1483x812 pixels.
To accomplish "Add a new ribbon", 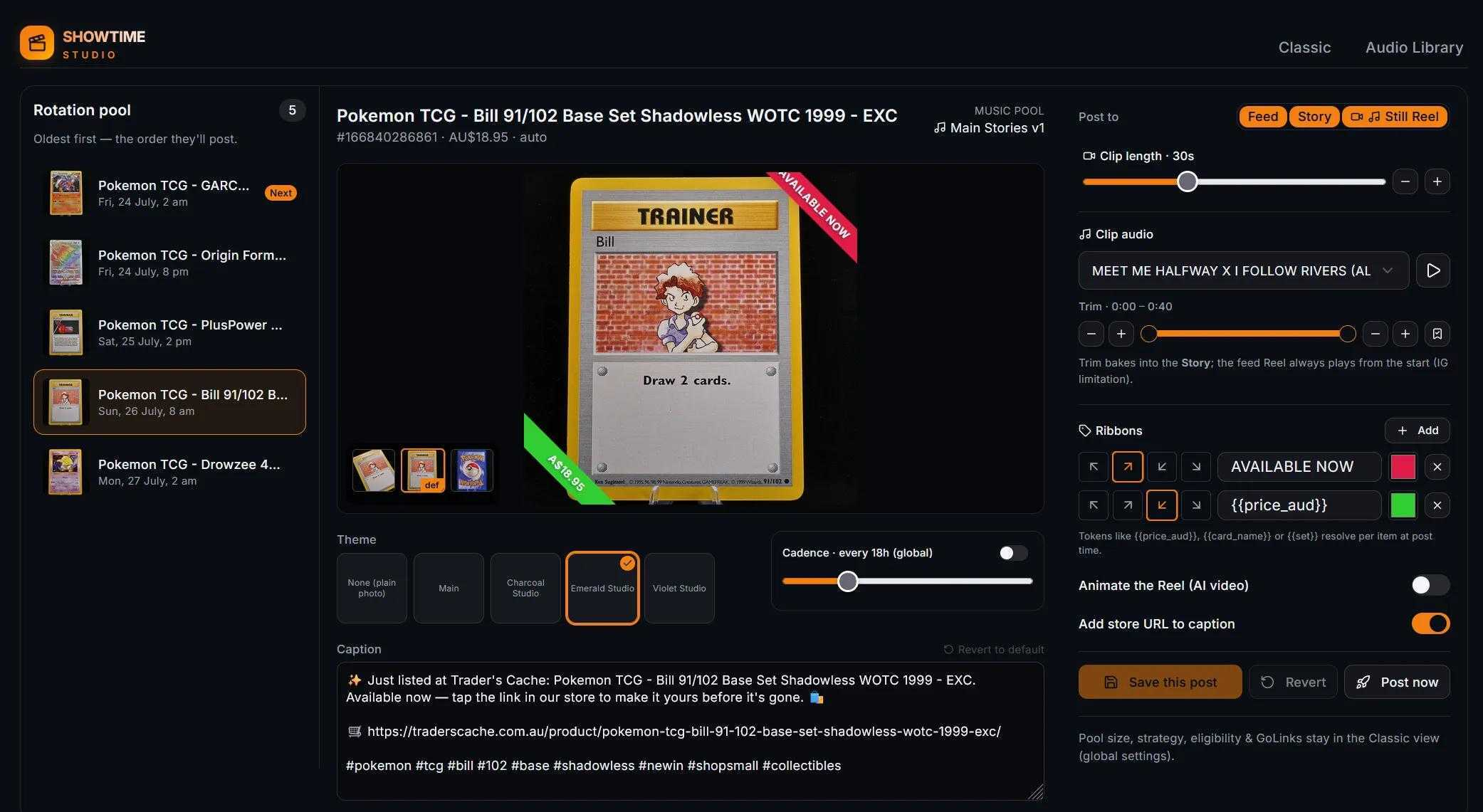I will tap(1418, 431).
